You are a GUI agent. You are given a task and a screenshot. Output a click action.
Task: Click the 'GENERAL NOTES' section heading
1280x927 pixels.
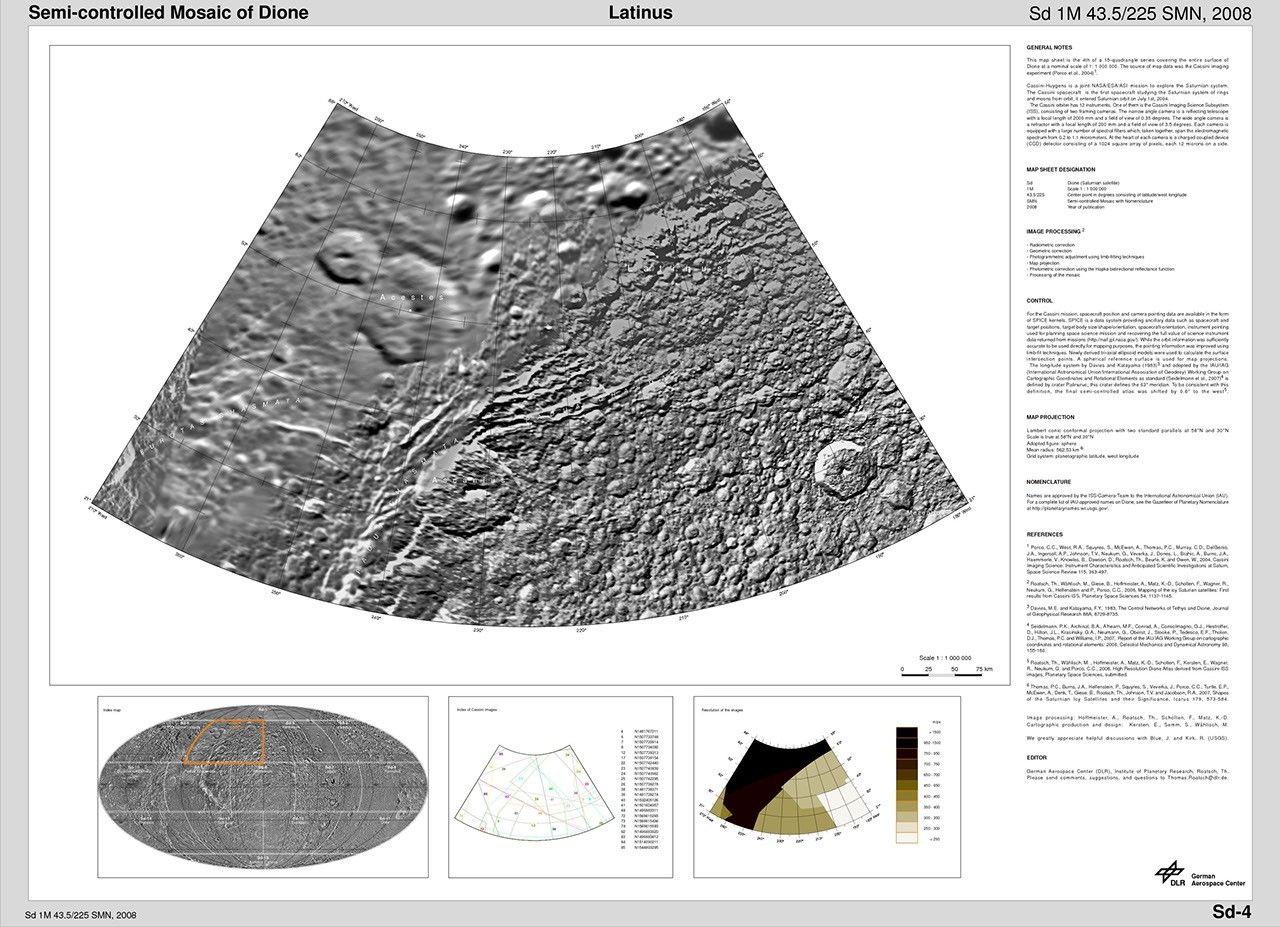1049,48
